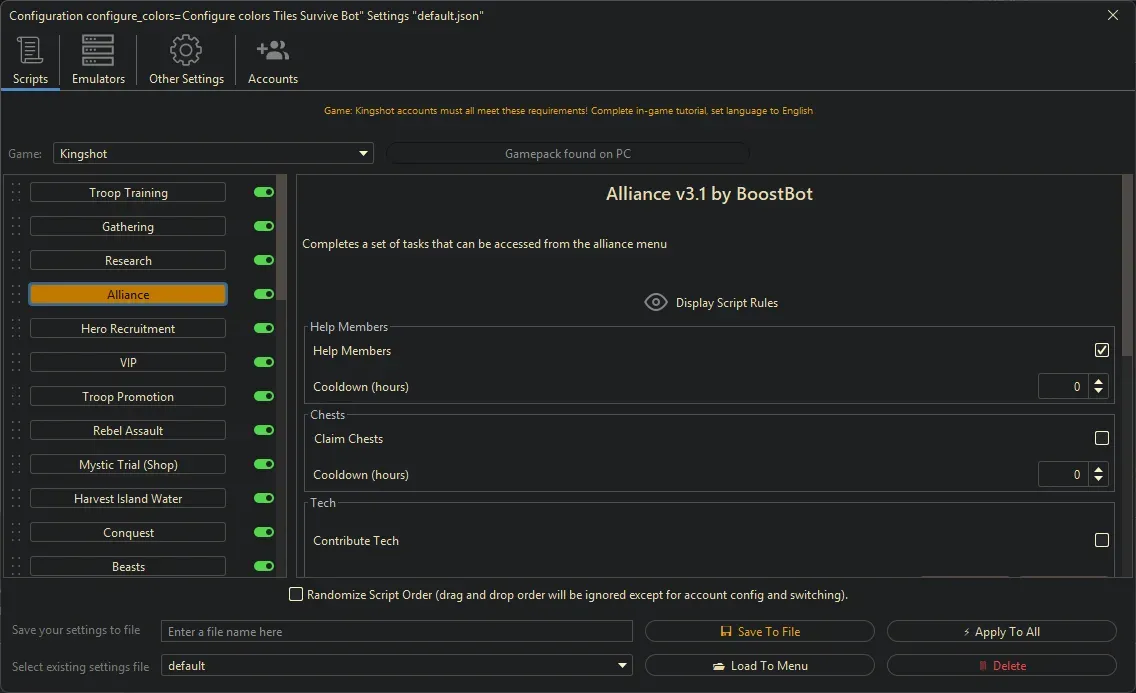Uncheck the Help Members checkbox
1136x693 pixels.
click(x=1102, y=350)
